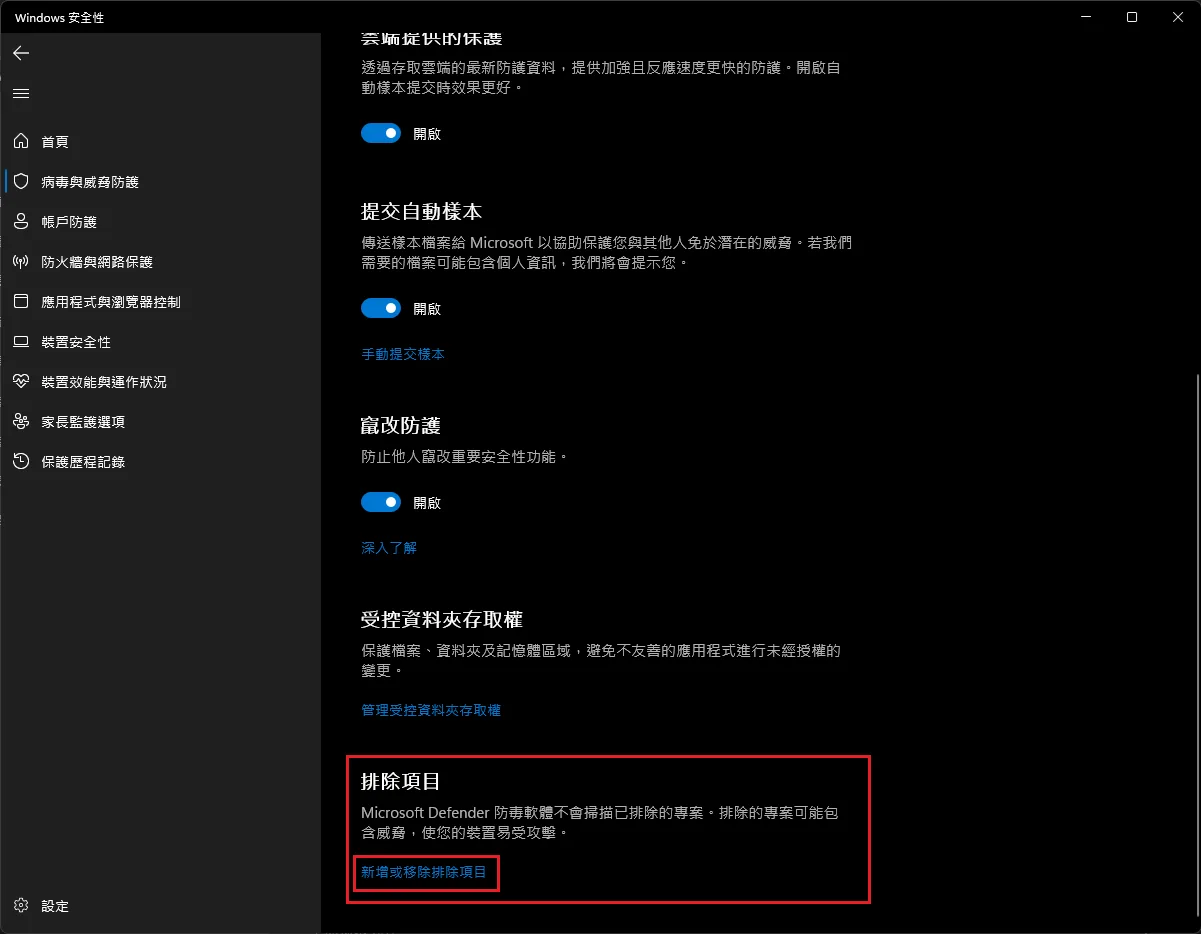Click the 裝置安全性 laptop icon
The height and width of the screenshot is (934, 1201).
pyautogui.click(x=21, y=342)
